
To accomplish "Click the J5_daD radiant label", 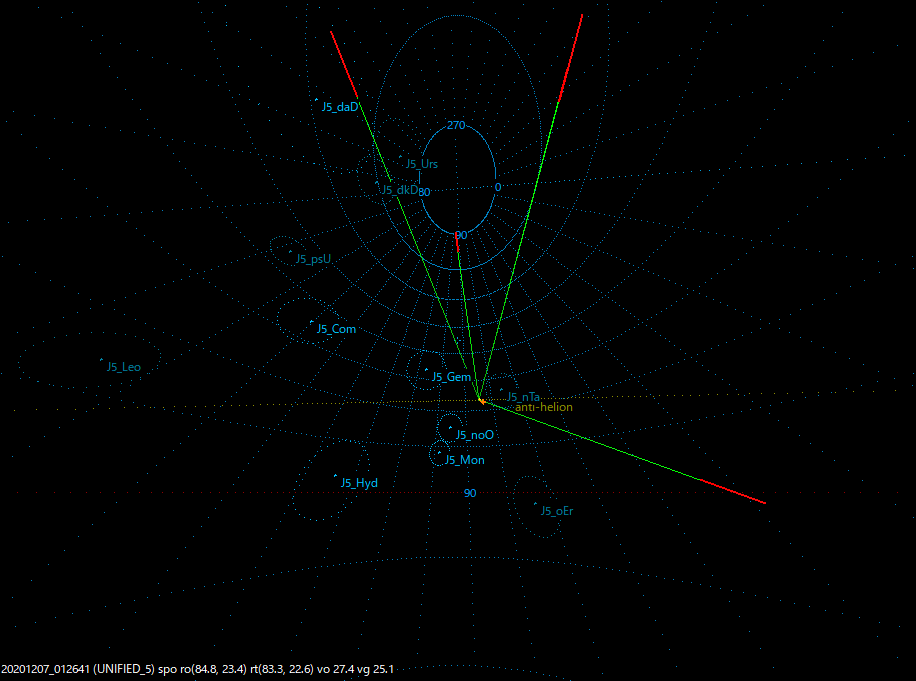I will point(339,107).
